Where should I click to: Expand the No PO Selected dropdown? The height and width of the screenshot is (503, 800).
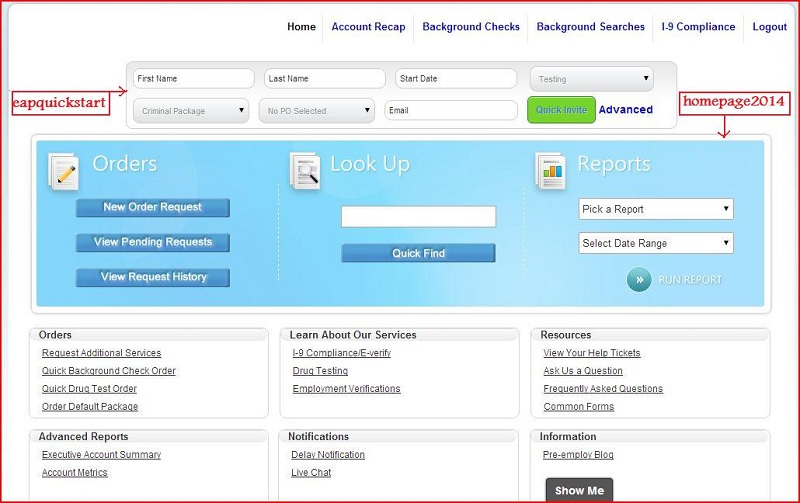[317, 111]
